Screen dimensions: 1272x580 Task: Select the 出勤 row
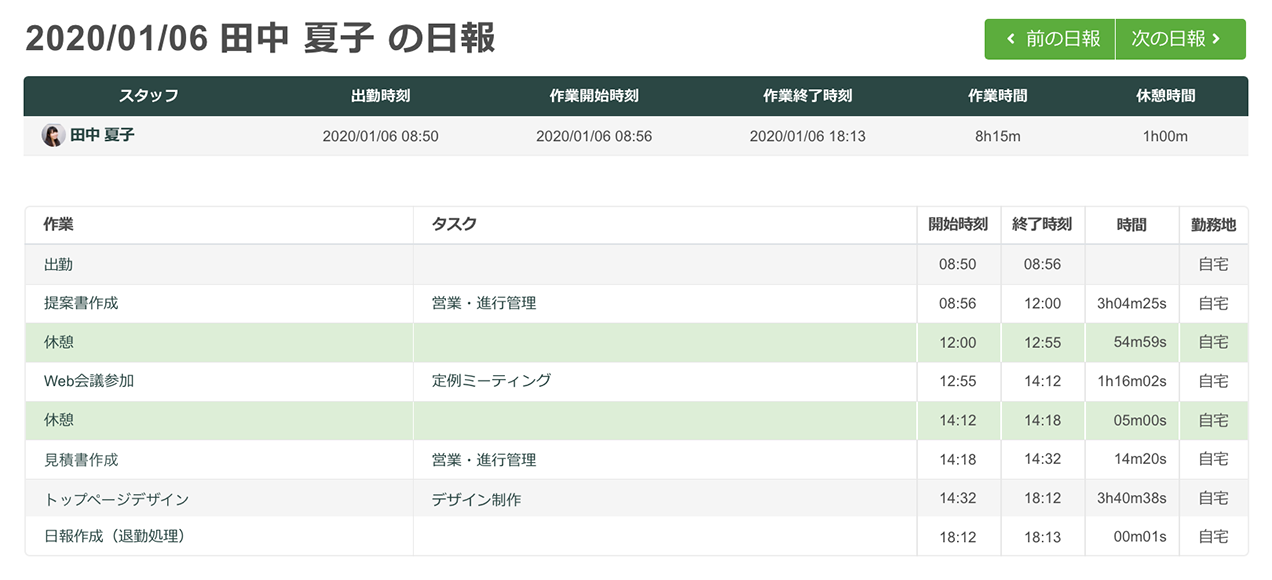pos(58,265)
